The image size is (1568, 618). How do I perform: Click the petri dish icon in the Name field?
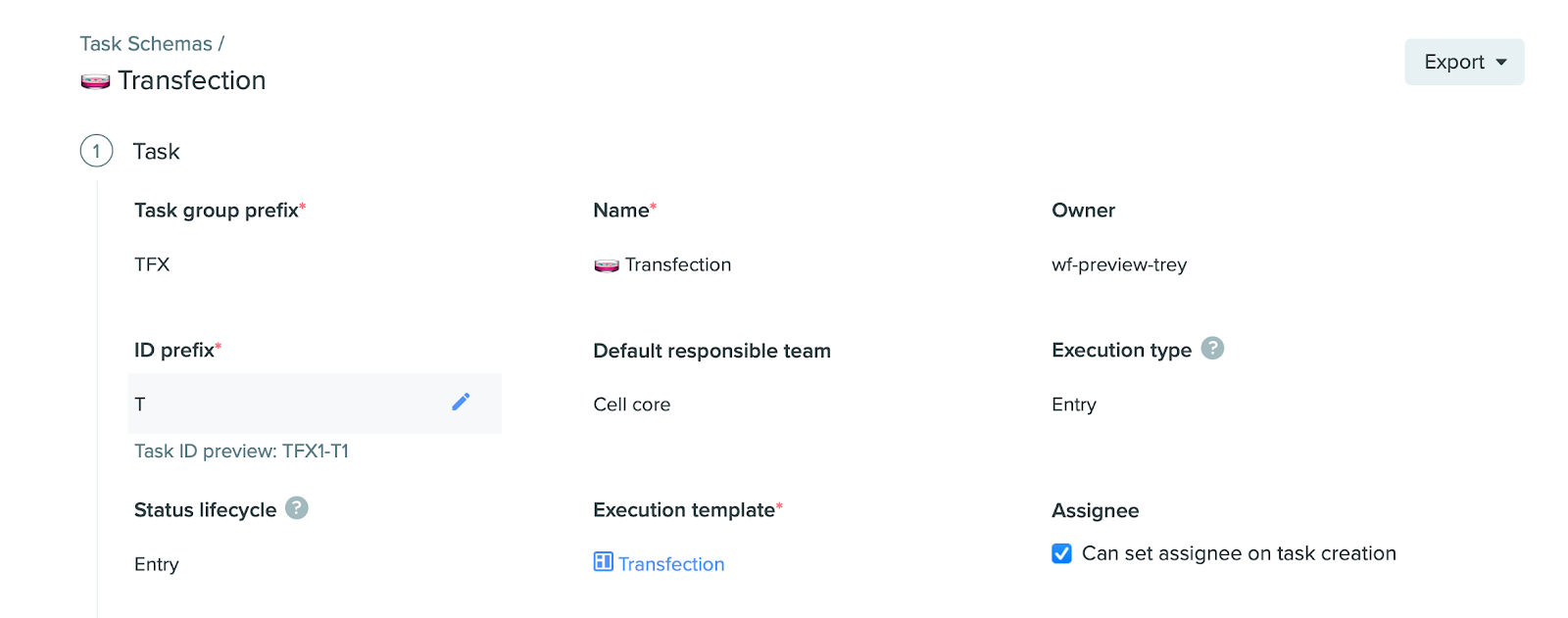pos(607,265)
